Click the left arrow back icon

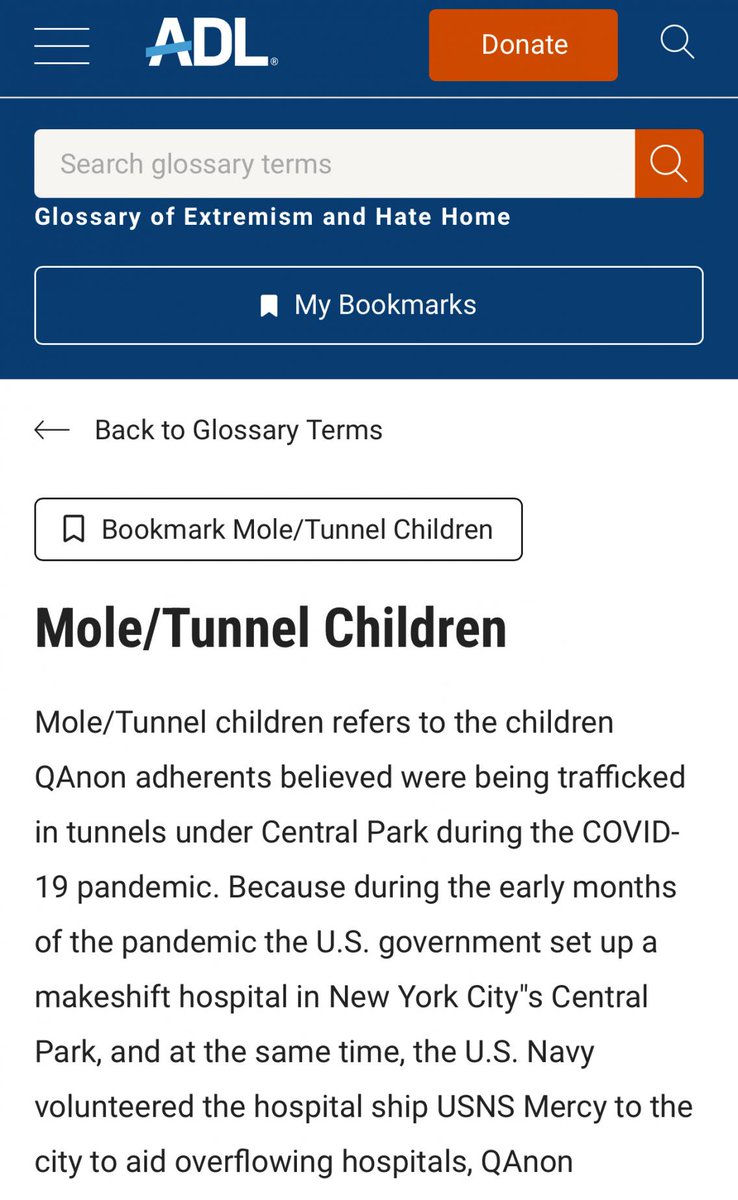coord(52,430)
